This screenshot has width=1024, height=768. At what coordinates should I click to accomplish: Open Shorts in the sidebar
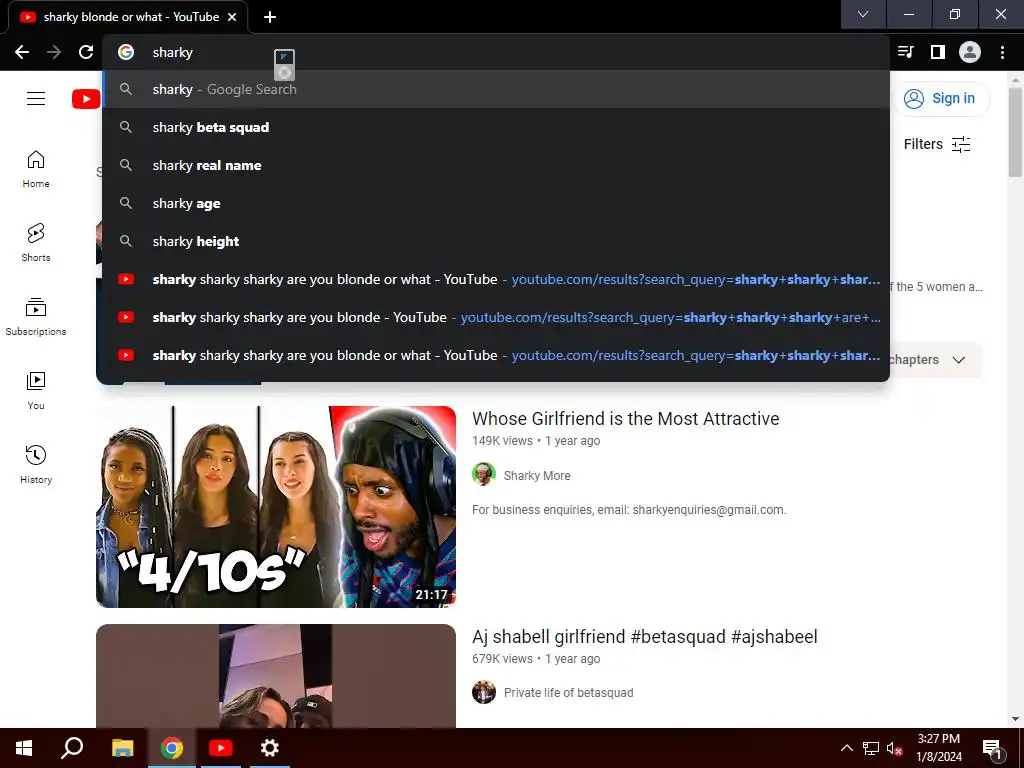click(x=36, y=243)
